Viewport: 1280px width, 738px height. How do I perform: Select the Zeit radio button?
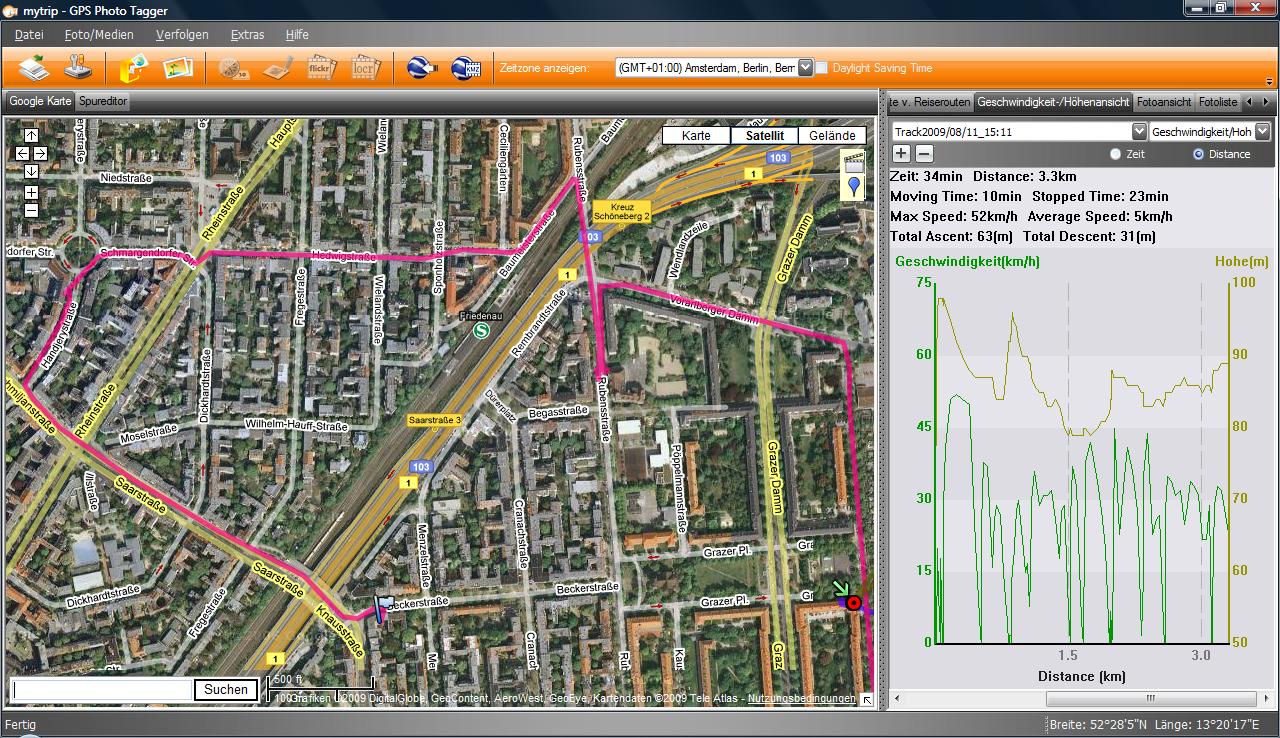1116,154
